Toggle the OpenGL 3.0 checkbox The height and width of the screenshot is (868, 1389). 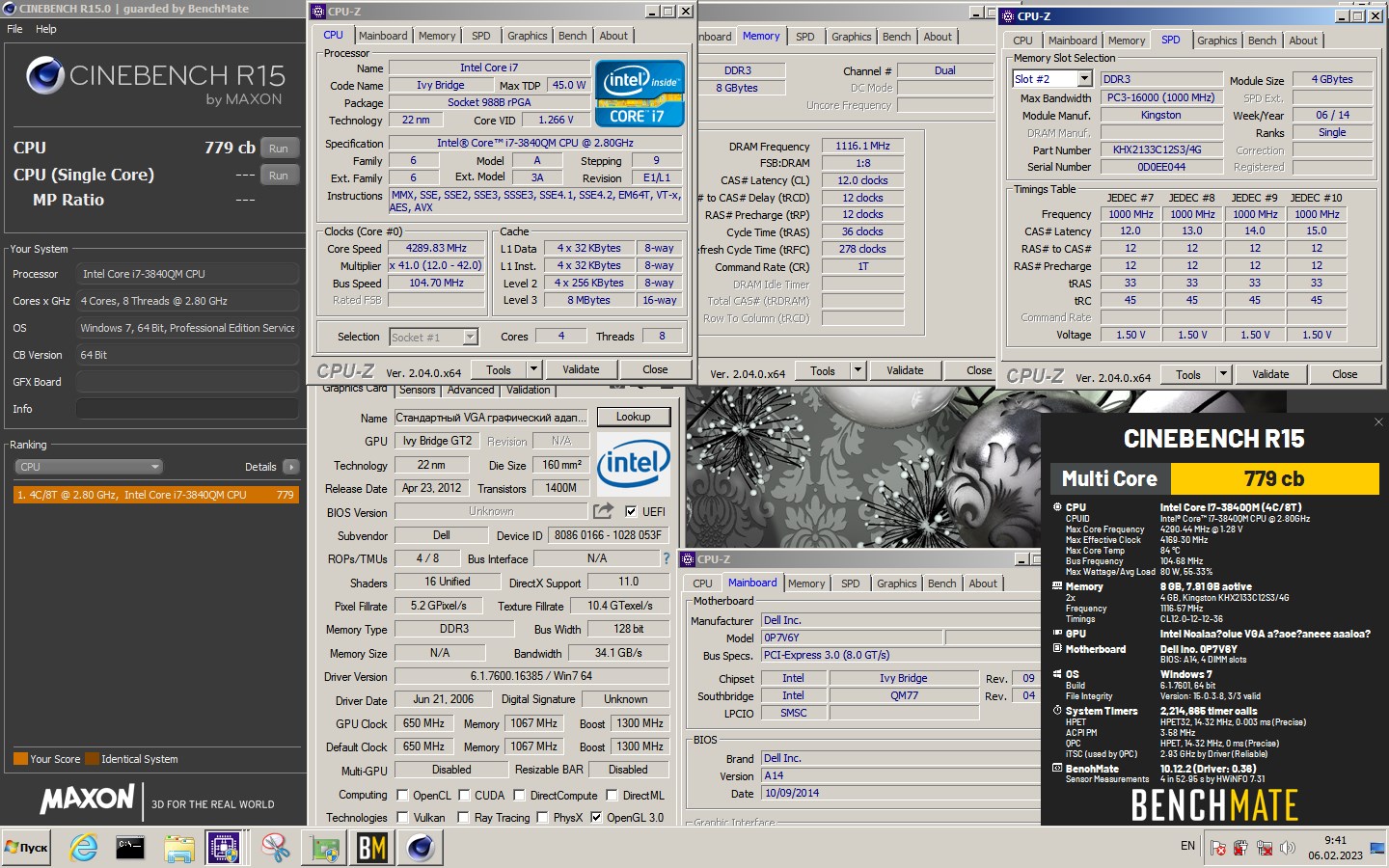tap(595, 817)
